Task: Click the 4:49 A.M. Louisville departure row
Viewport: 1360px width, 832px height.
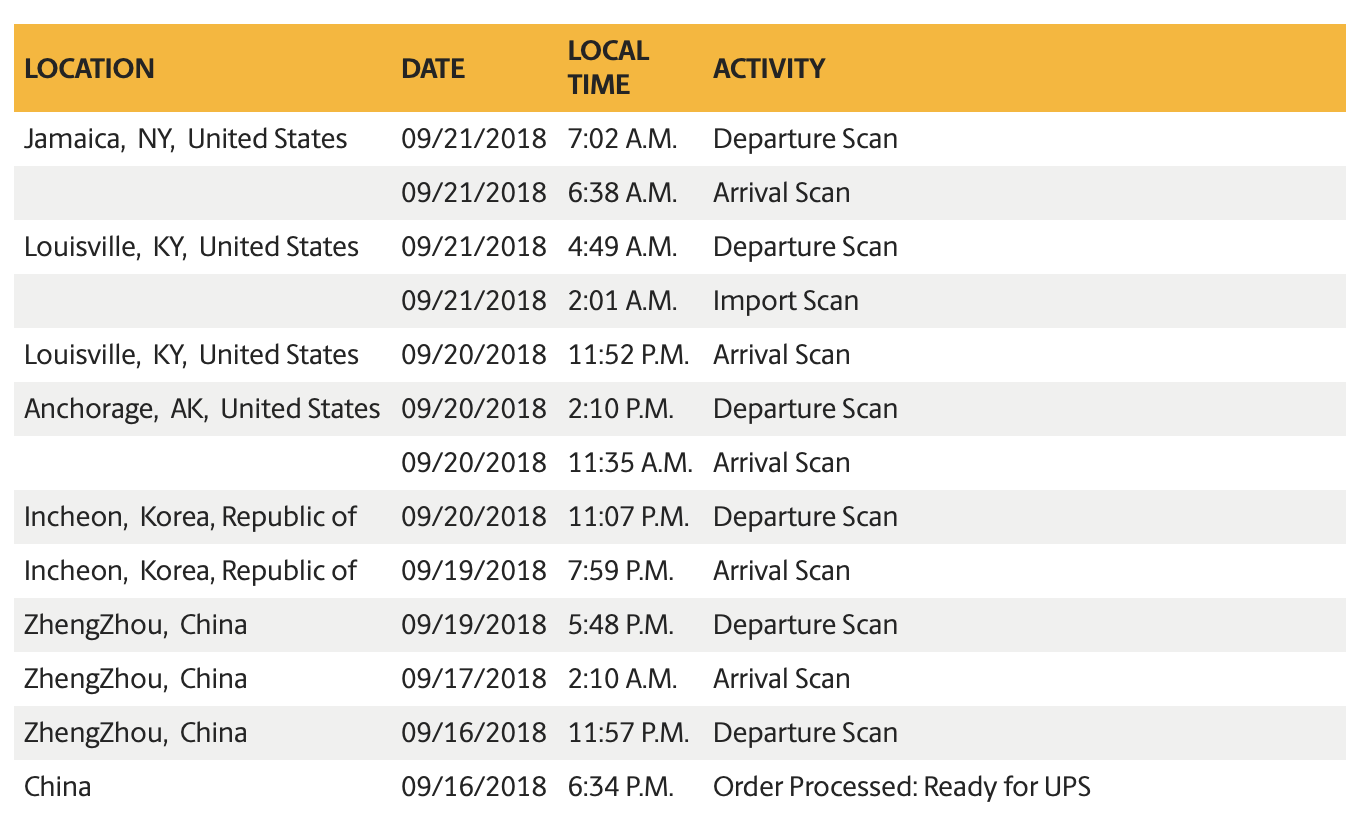Action: point(804,246)
